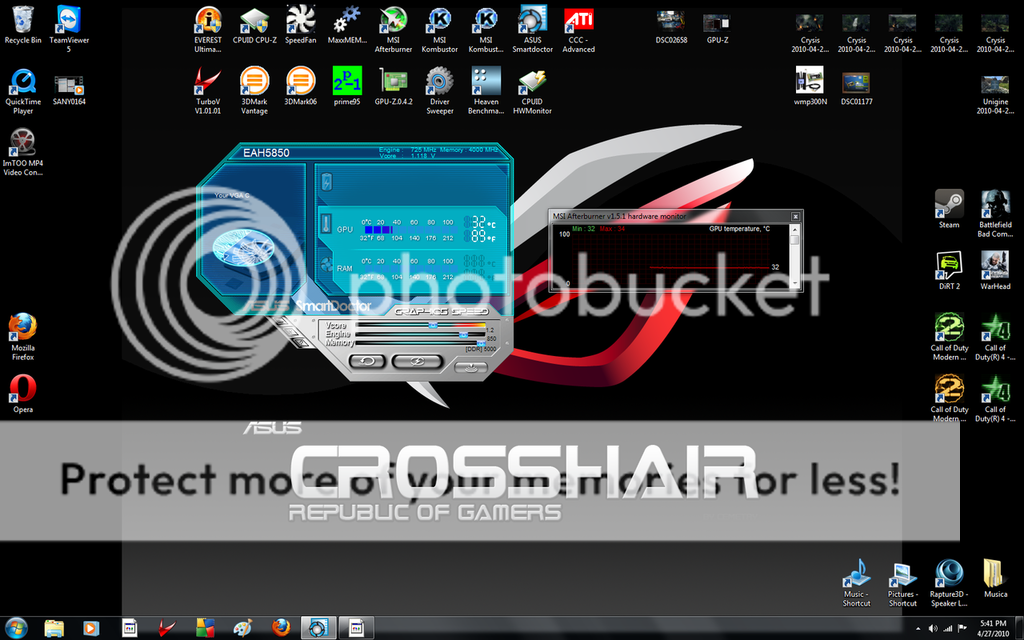1024x640 pixels.
Task: Click SmartDoctor reset (undo arrow) button
Action: (367, 360)
